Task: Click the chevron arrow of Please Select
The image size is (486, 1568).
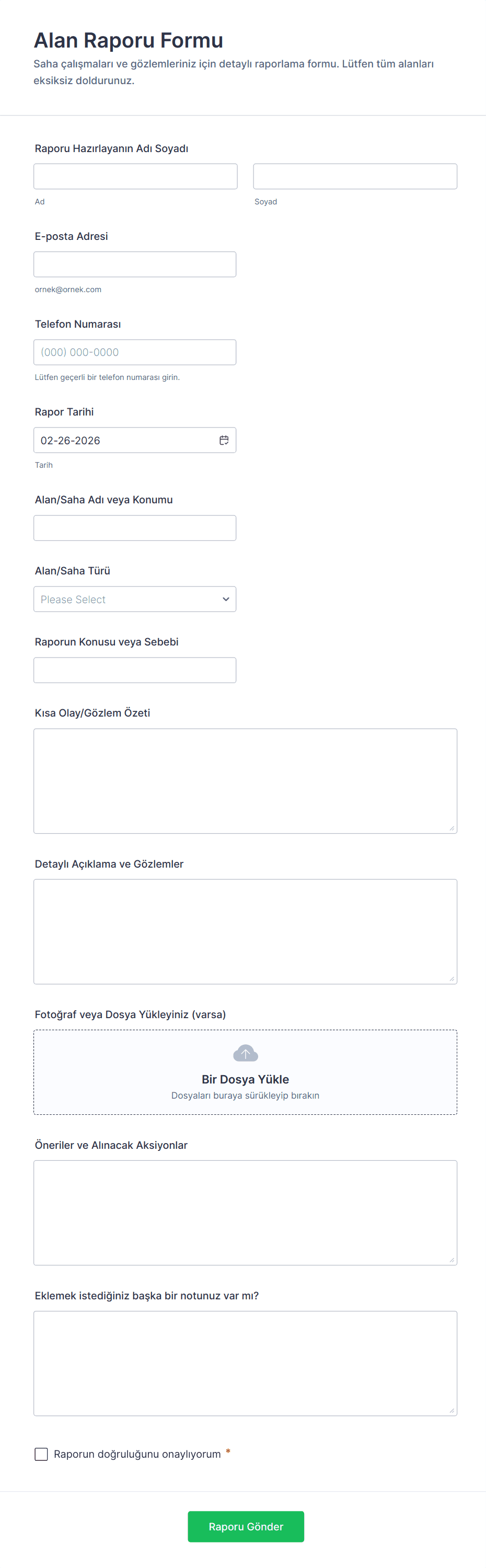Action: pos(226,599)
